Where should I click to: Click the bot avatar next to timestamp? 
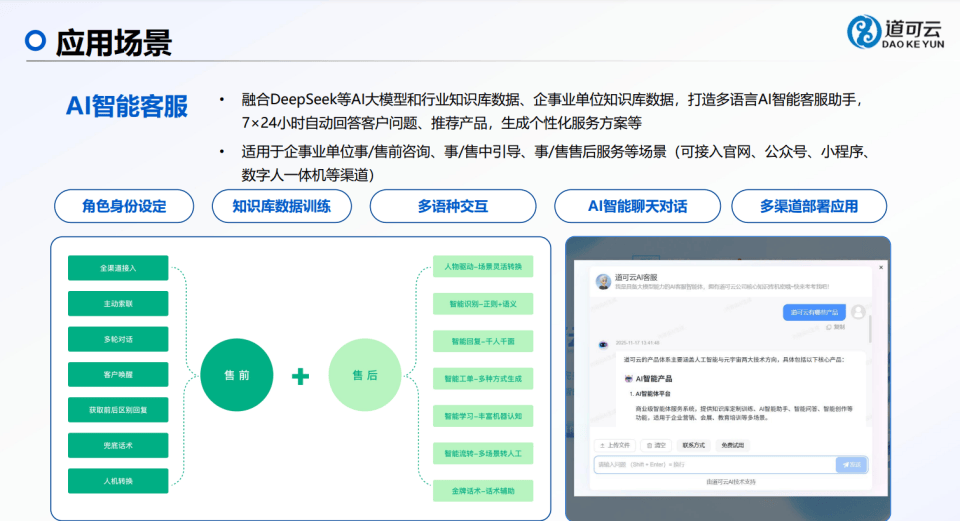[603, 343]
